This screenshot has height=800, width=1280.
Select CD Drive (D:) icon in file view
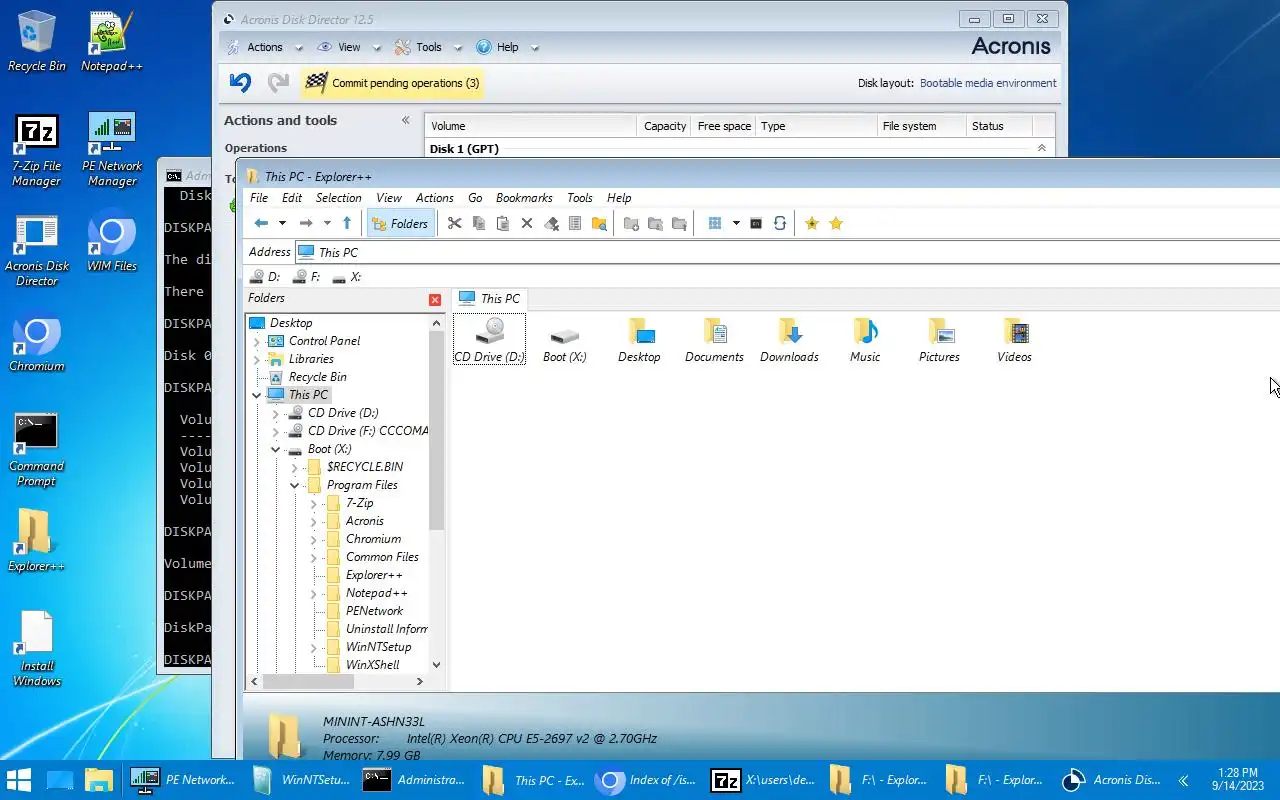[489, 339]
